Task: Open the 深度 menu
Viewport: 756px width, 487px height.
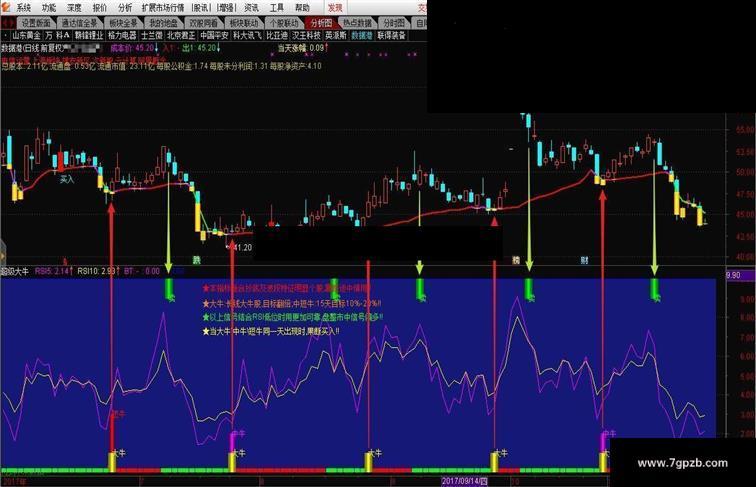Action: click(74, 7)
